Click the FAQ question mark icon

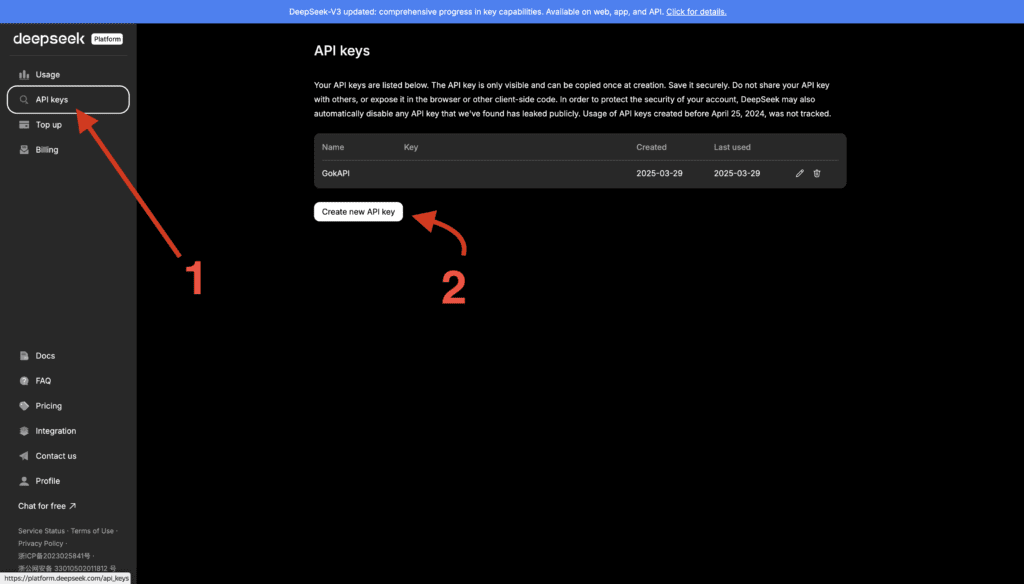coord(24,381)
